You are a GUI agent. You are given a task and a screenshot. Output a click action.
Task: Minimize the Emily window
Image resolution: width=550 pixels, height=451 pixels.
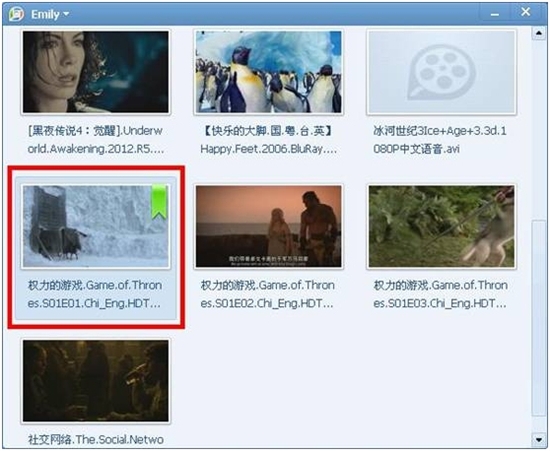(x=495, y=14)
